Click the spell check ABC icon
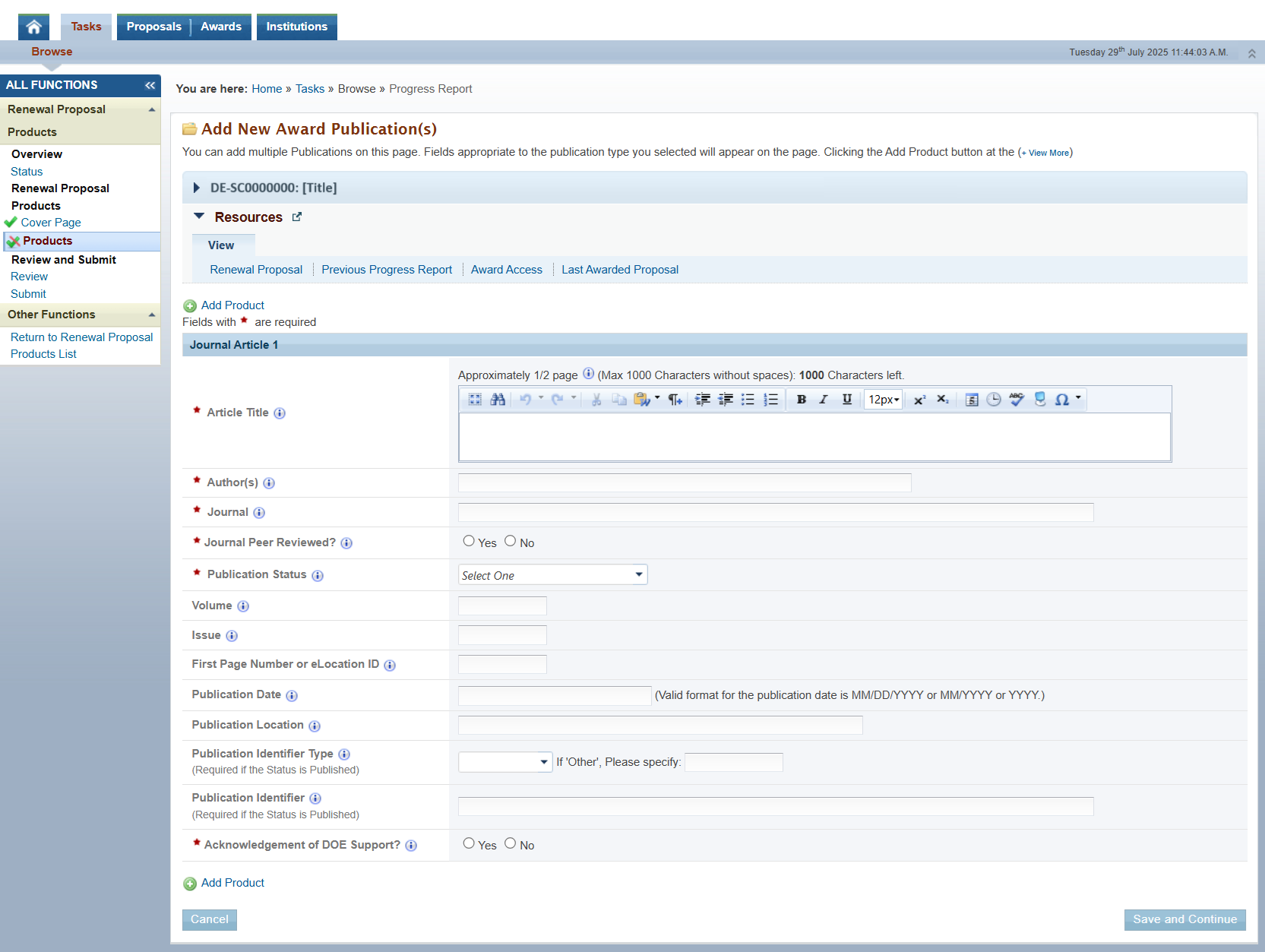The width and height of the screenshot is (1265, 952). [x=1017, y=400]
